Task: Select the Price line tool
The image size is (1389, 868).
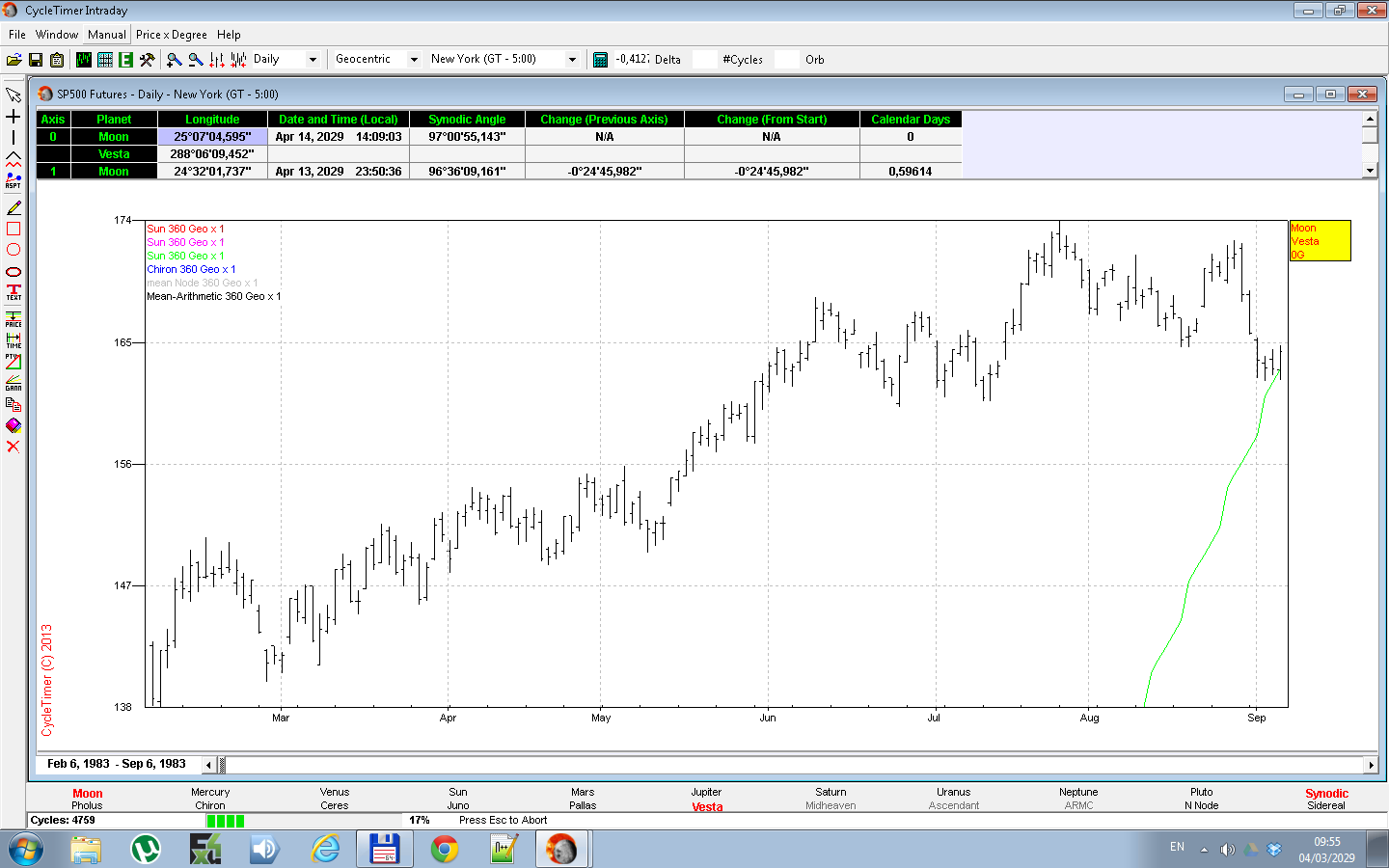Action: click(x=14, y=318)
